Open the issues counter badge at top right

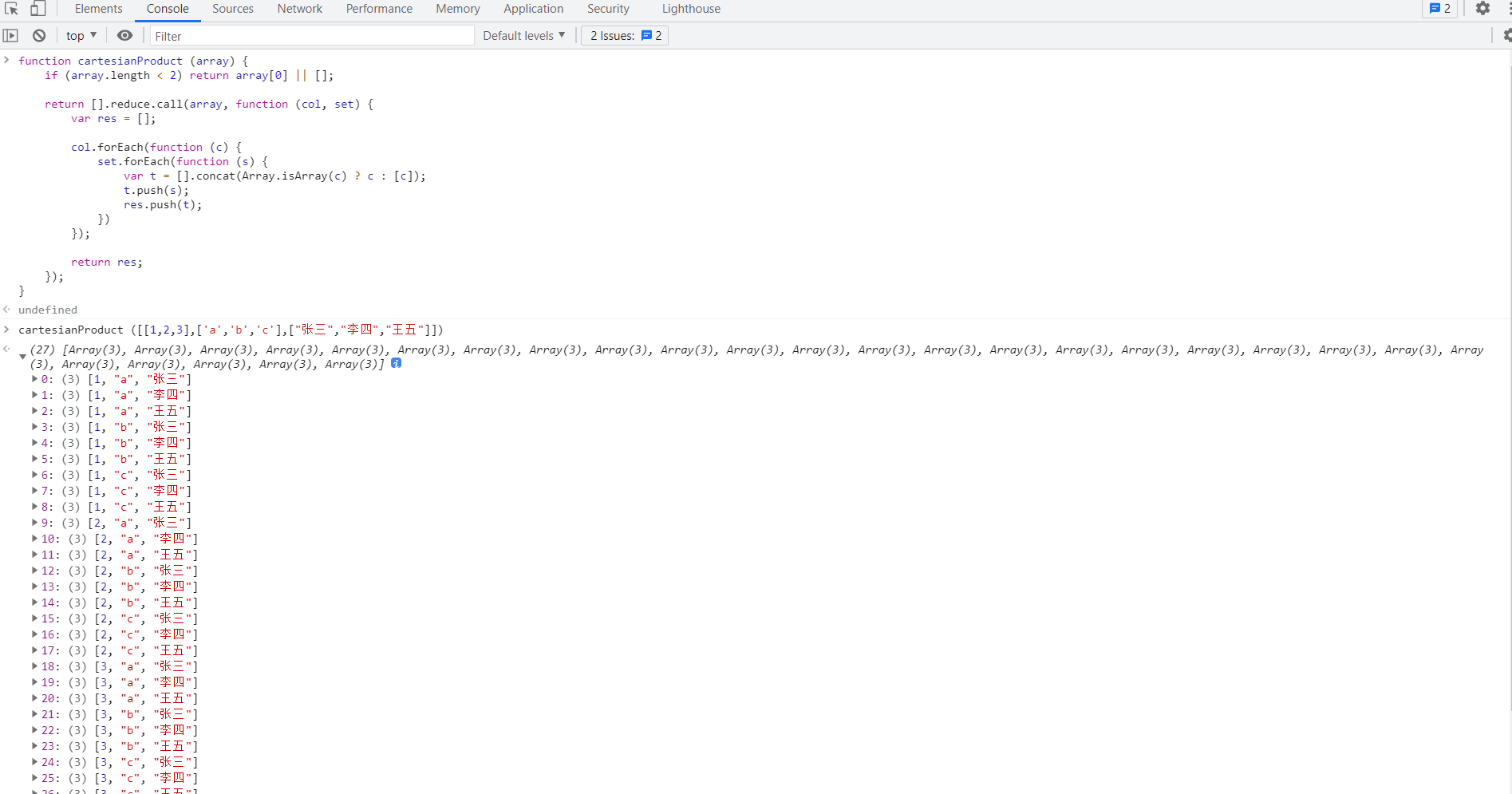1440,9
